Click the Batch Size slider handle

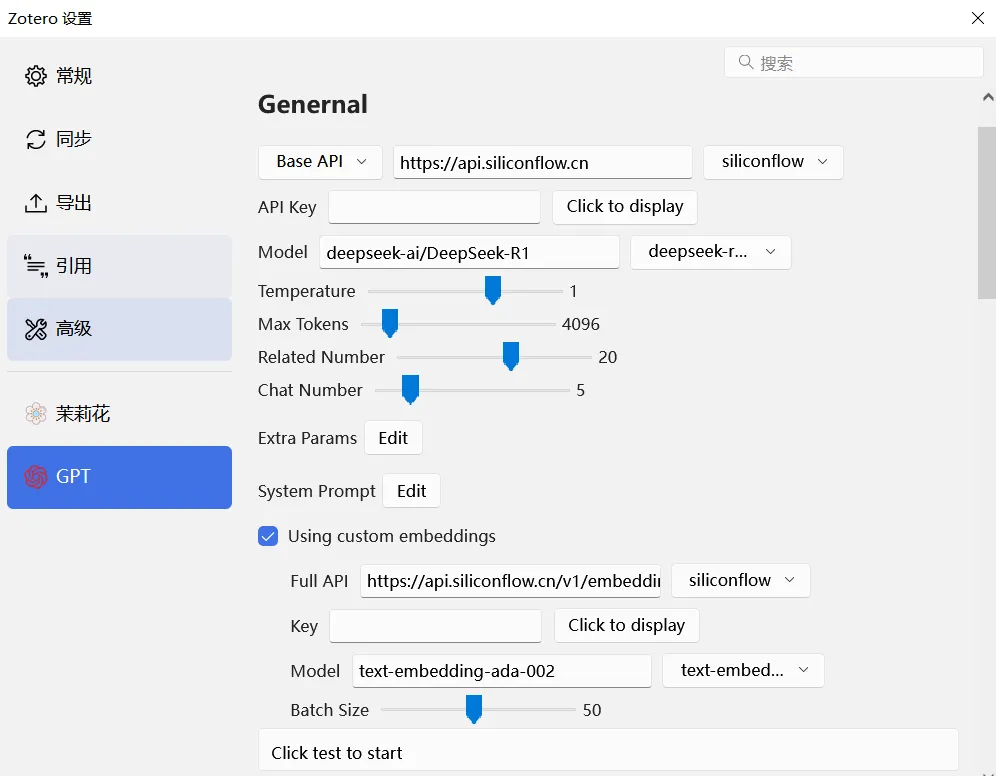coord(474,709)
